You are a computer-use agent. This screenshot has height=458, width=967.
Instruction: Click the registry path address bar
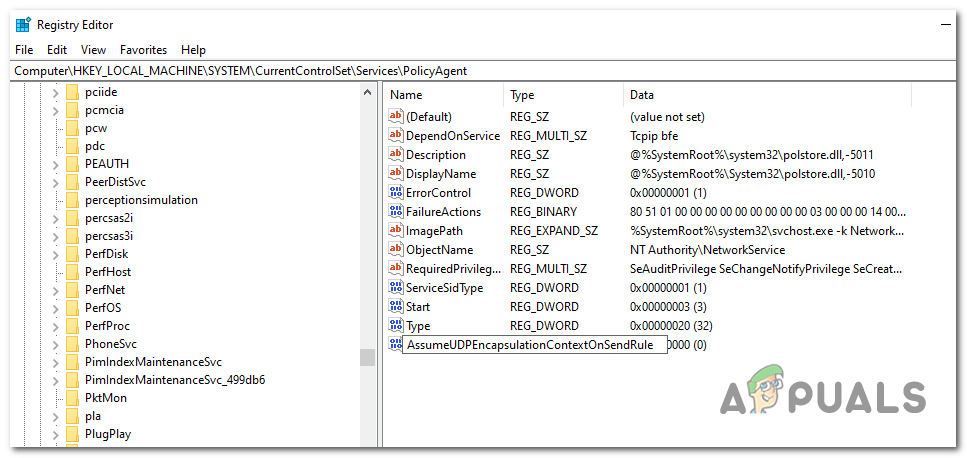(x=480, y=71)
